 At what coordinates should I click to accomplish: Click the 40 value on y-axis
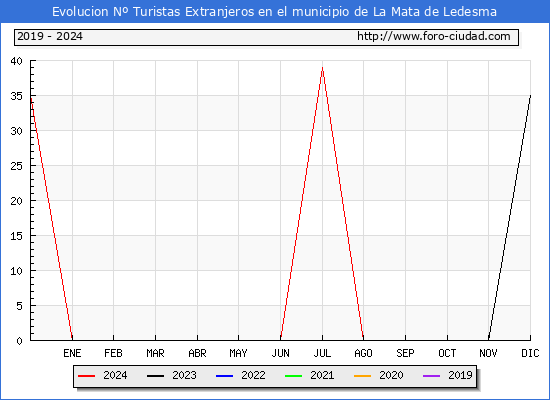click(x=16, y=61)
